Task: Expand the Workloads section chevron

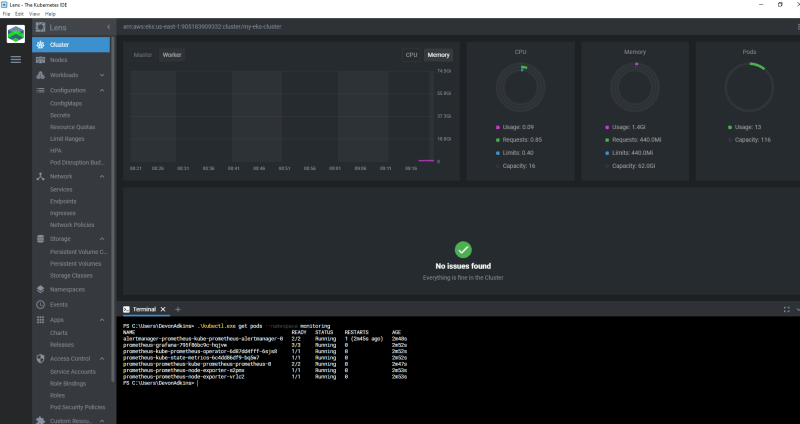Action: click(102, 75)
